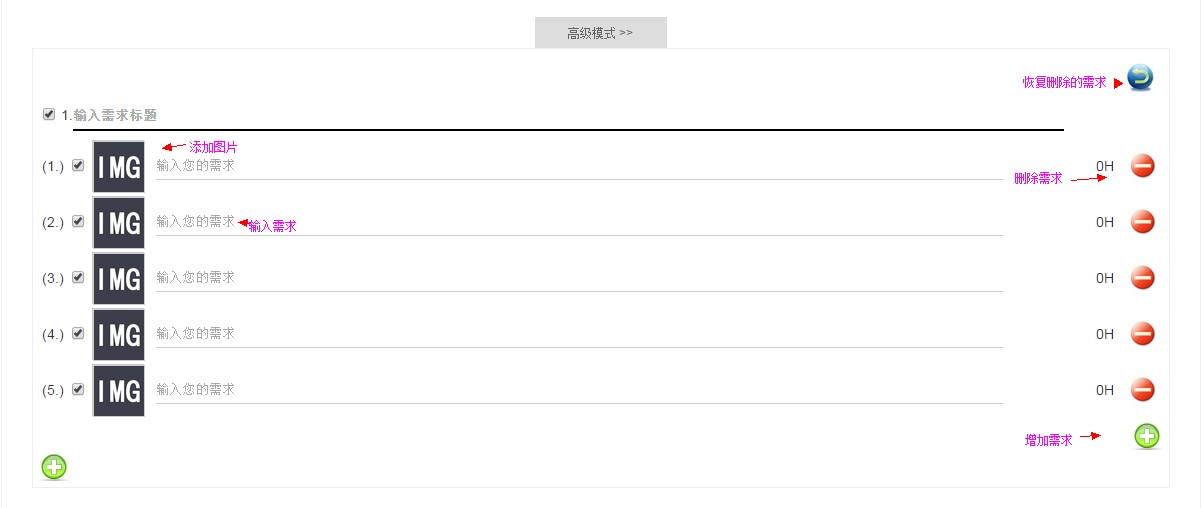Focus the requirement input in row 5
Screen dimensions: 1201x508
click(x=578, y=390)
